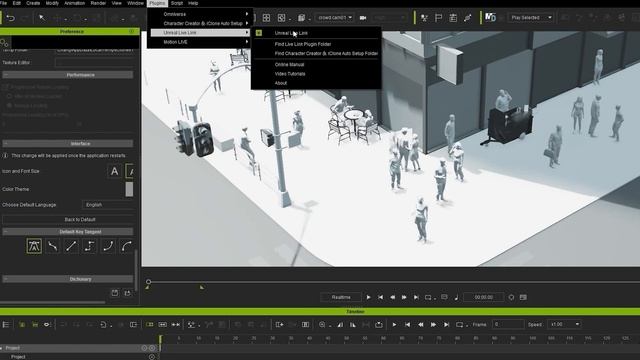The height and width of the screenshot is (360, 640).
Task: Click the MD Motion Director icon
Action: click(490, 18)
